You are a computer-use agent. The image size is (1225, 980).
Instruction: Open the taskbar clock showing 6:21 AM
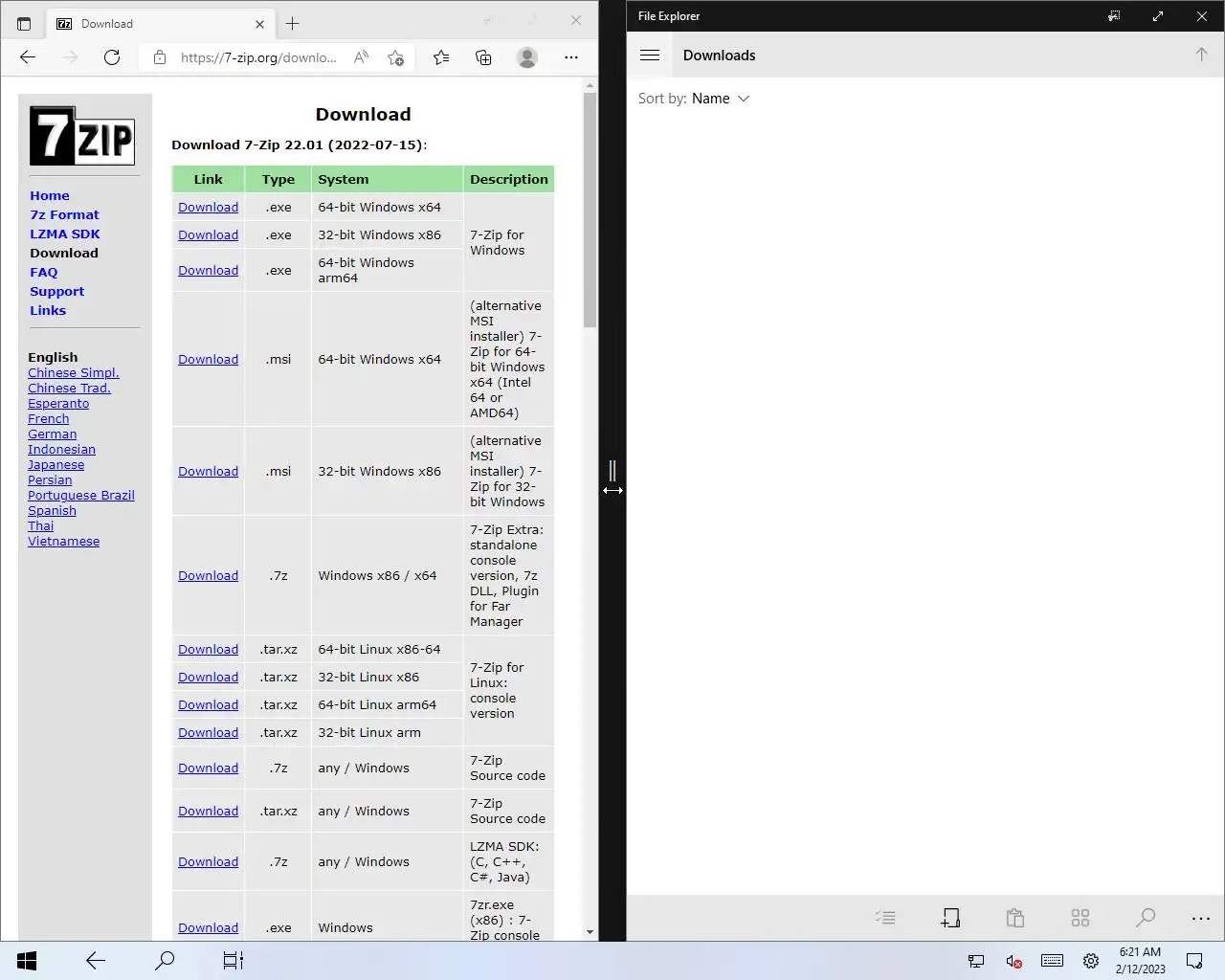coord(1140,961)
